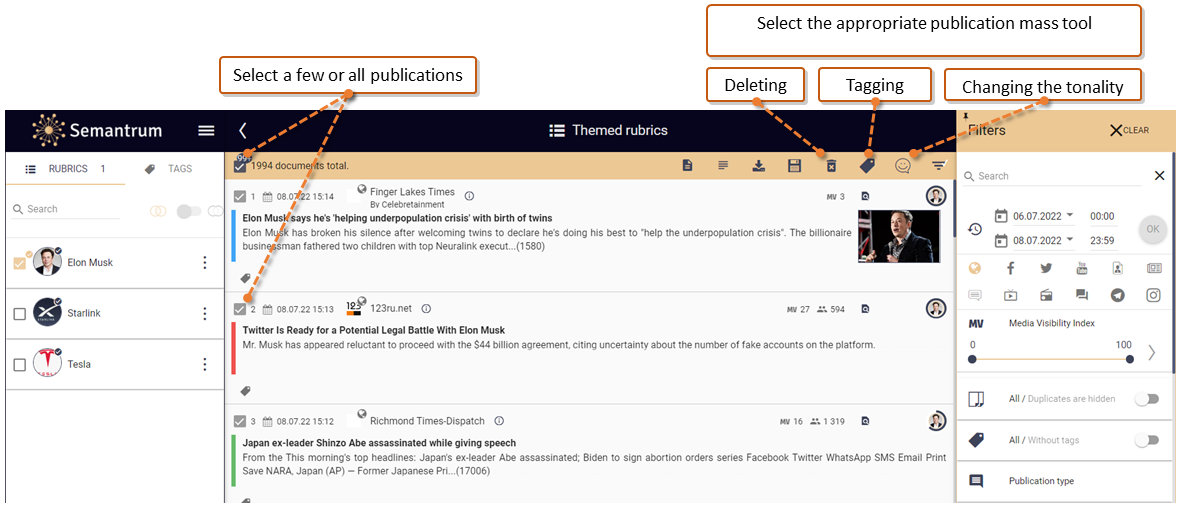Image resolution: width=1178 pixels, height=506 pixels.
Task: Click tag icon under Twitter legal battle article
Action: [245, 390]
